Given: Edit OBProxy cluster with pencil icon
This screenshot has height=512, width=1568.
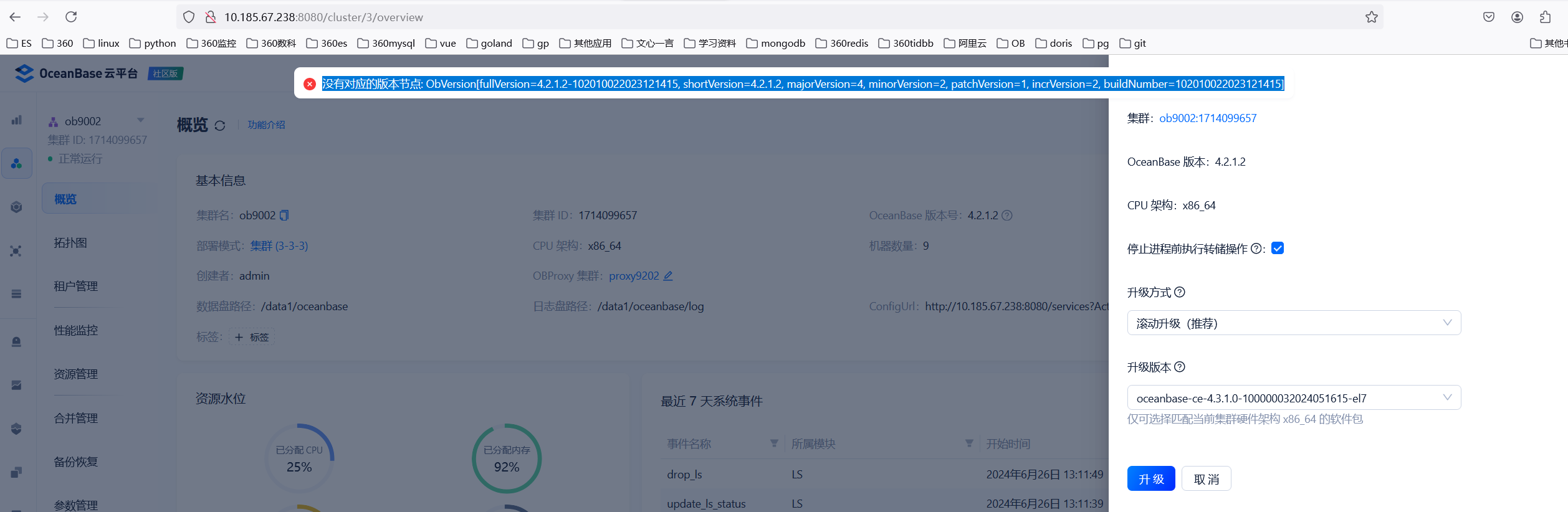Looking at the screenshot, I should tap(668, 275).
